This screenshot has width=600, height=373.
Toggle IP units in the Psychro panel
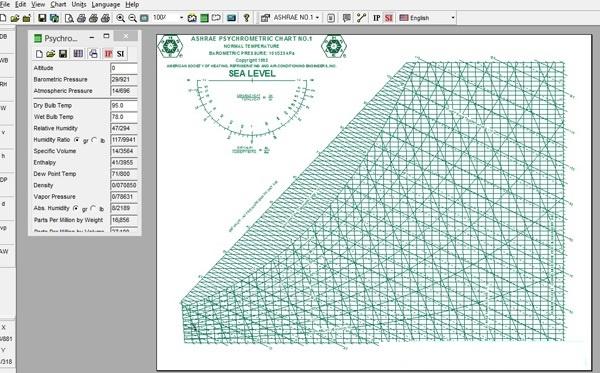point(109,54)
